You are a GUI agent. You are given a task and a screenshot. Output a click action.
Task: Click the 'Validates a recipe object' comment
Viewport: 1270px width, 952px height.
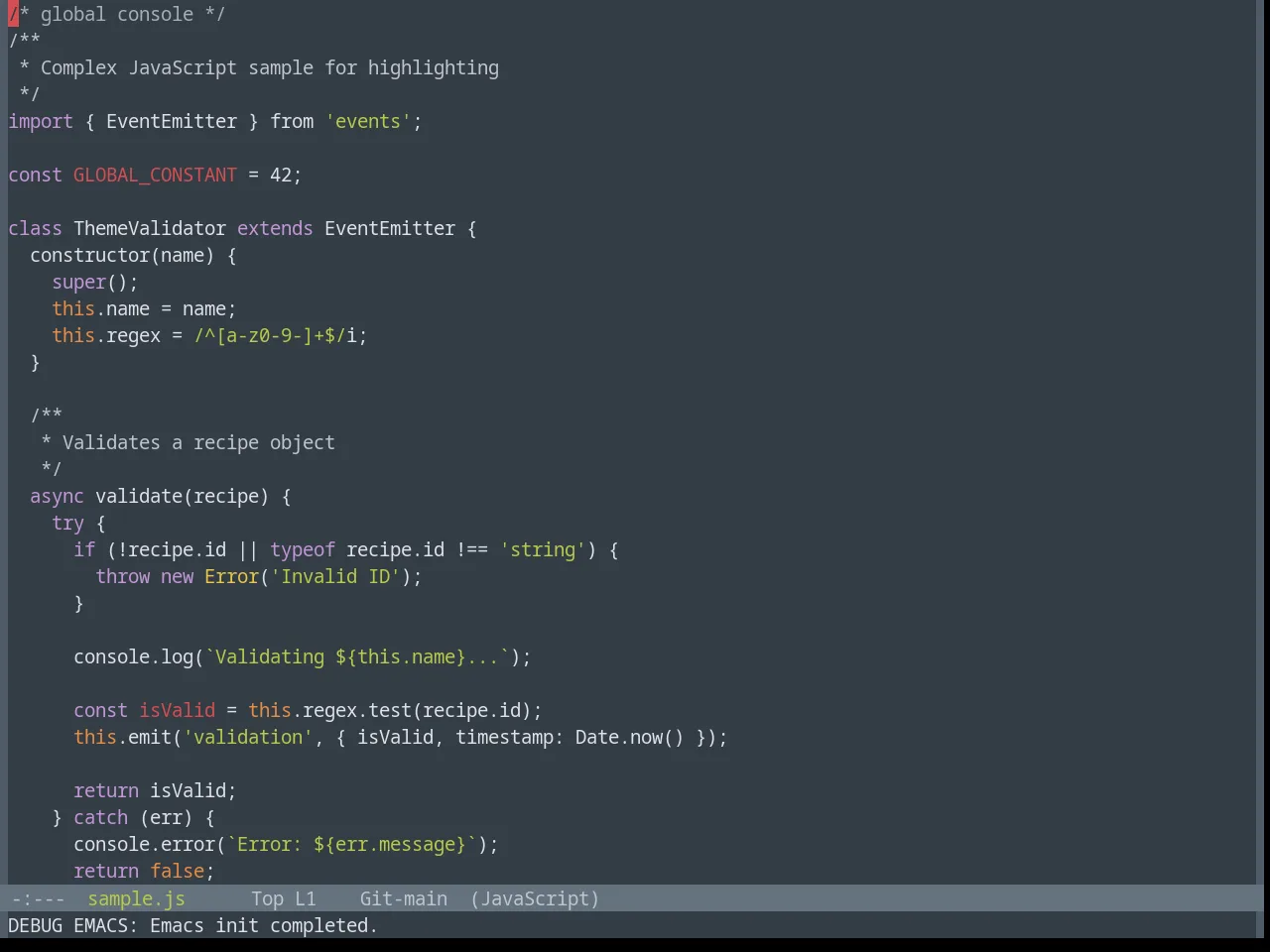point(198,442)
